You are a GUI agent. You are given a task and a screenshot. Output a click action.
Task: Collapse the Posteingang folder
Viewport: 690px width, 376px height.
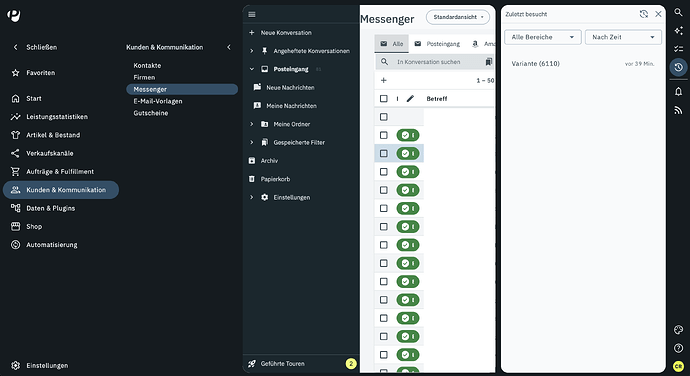pyautogui.click(x=252, y=69)
